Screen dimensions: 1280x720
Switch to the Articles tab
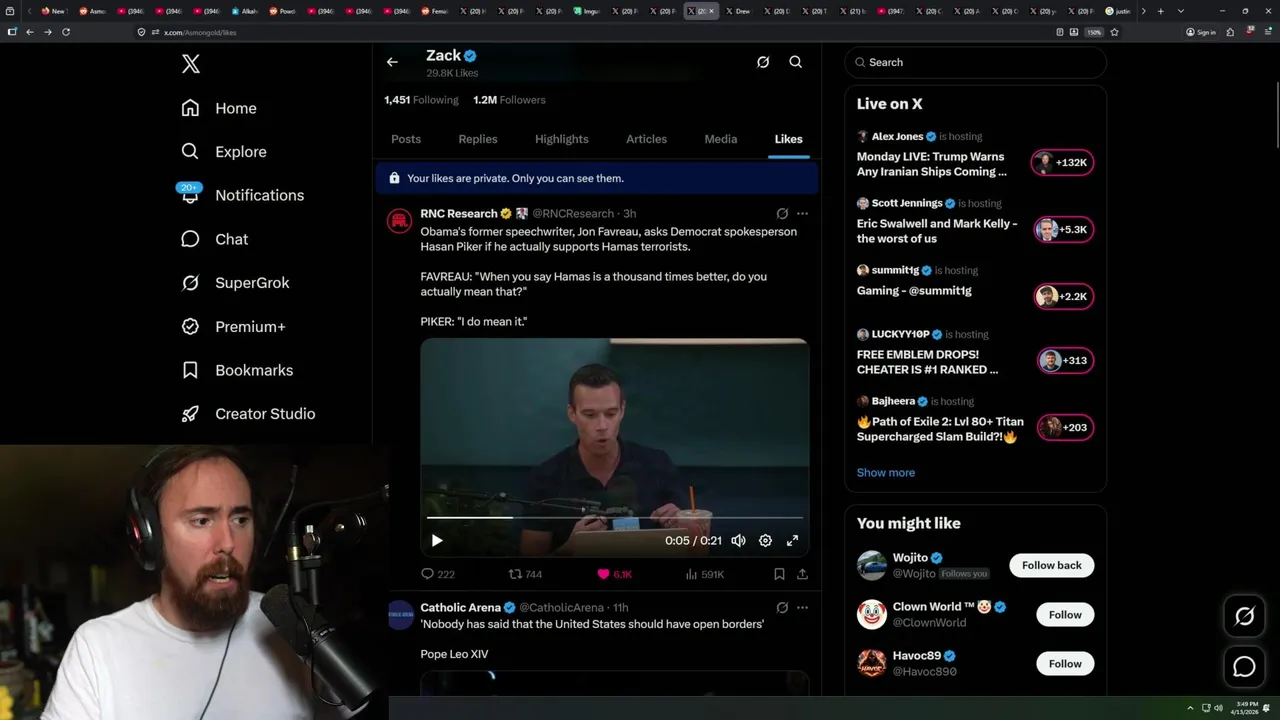[x=646, y=139]
